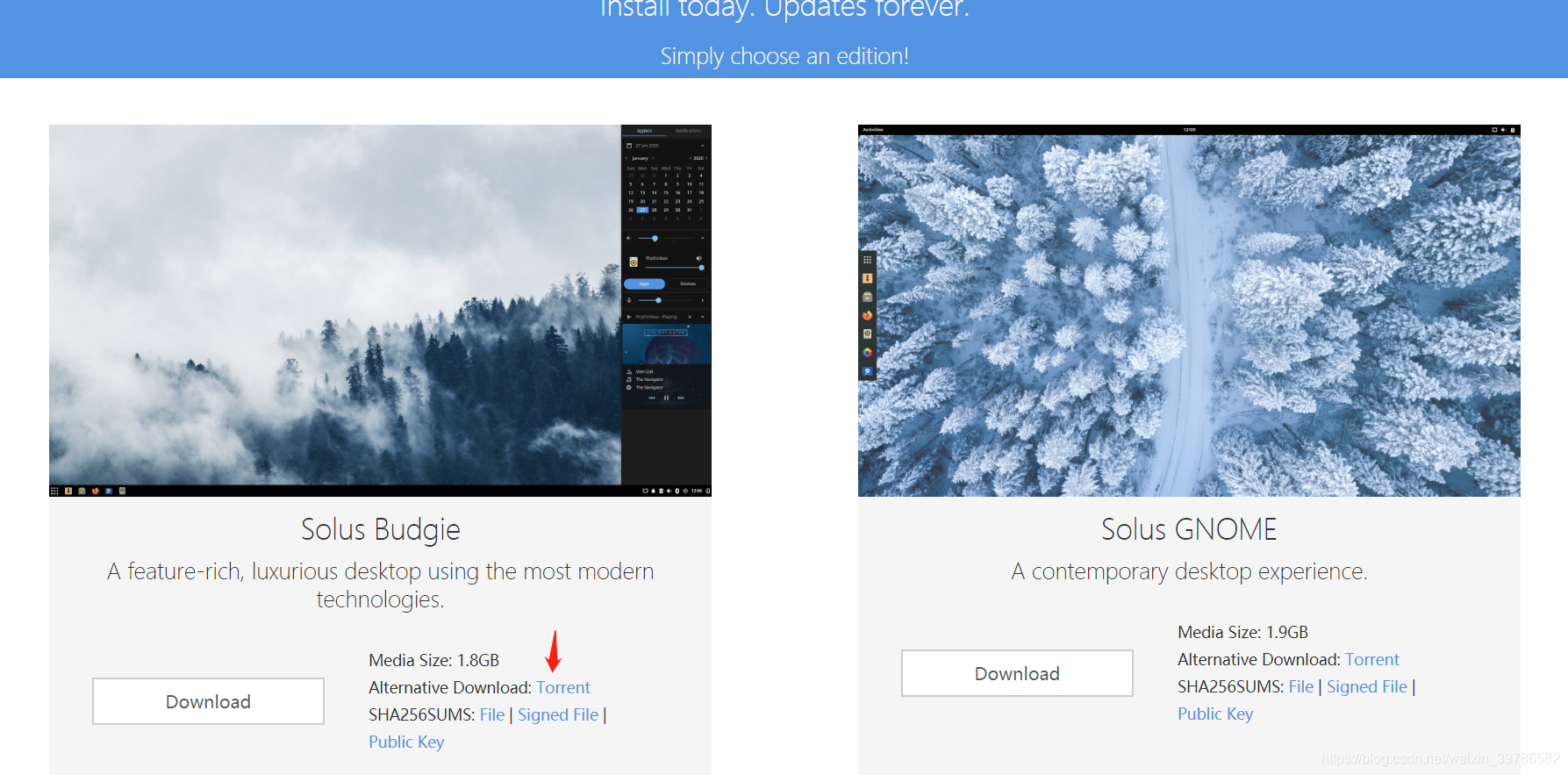This screenshot has height=775, width=1568.
Task: Click the Solus GNOME heading
Action: pos(1189,529)
